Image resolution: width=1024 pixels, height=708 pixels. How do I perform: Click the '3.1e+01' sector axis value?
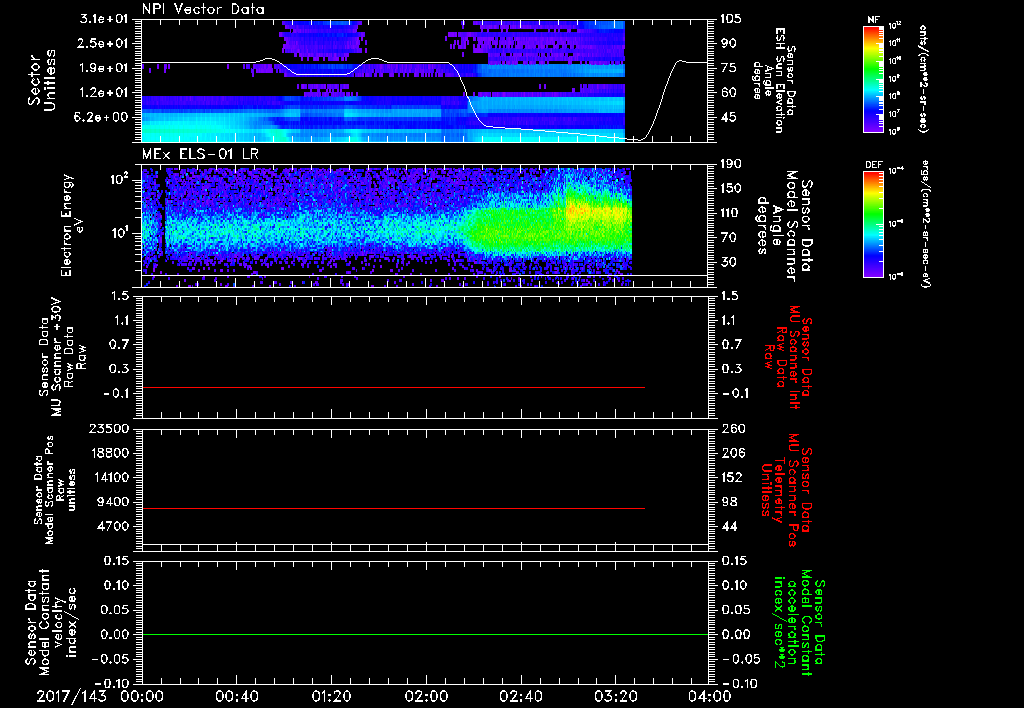click(x=104, y=19)
